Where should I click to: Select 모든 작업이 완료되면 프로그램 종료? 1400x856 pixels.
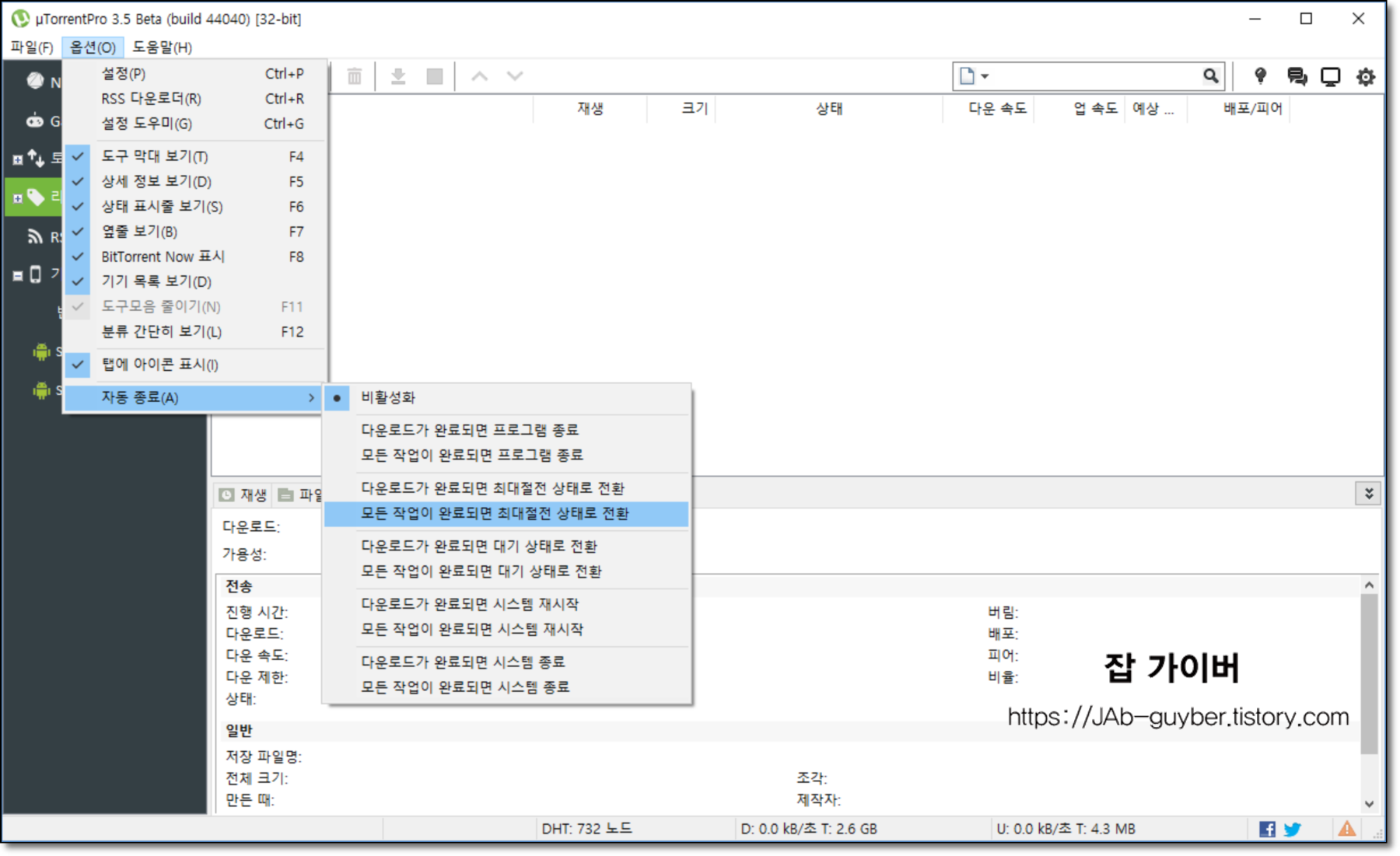507,454
